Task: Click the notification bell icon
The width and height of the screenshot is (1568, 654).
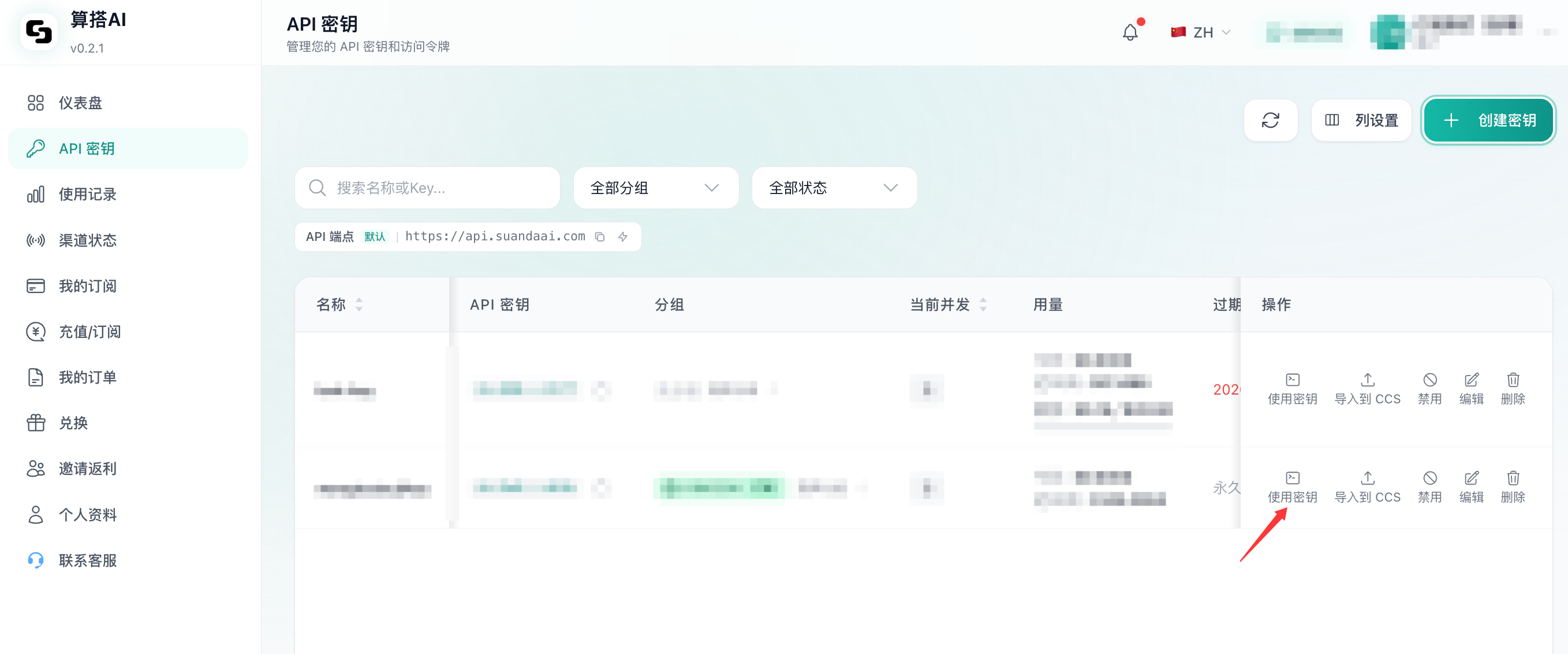Action: point(1130,32)
